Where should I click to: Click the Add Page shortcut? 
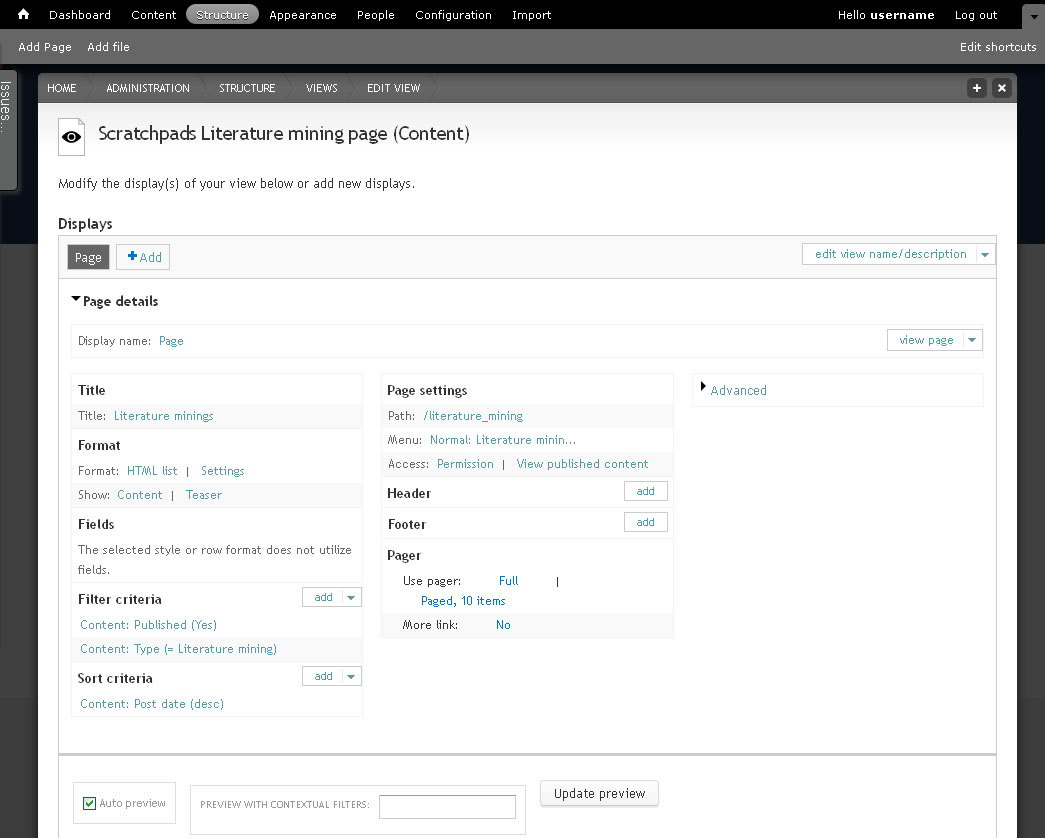[45, 47]
